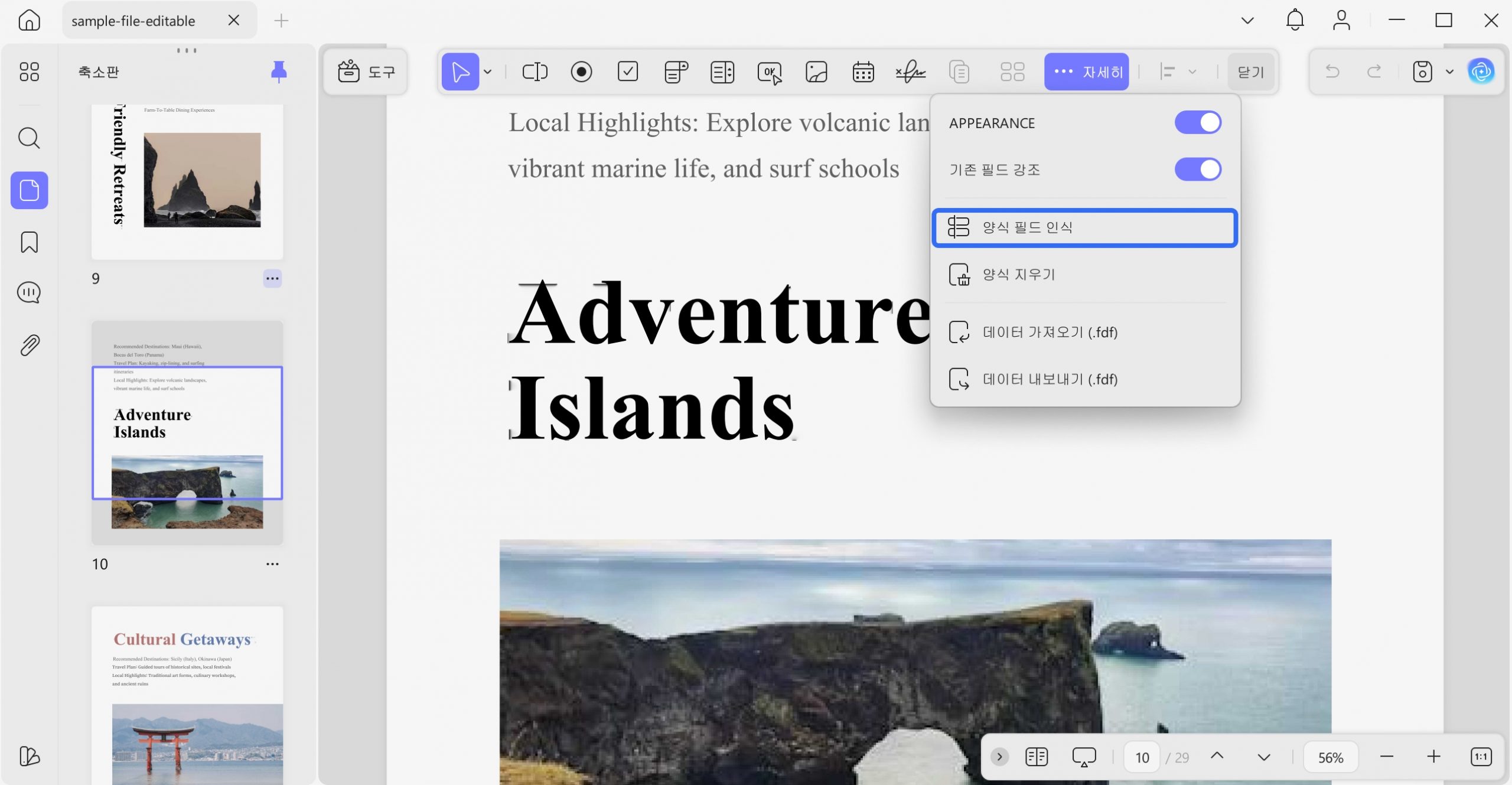Image resolution: width=1512 pixels, height=785 pixels.
Task: Select the digital signature field tool
Action: click(910, 72)
